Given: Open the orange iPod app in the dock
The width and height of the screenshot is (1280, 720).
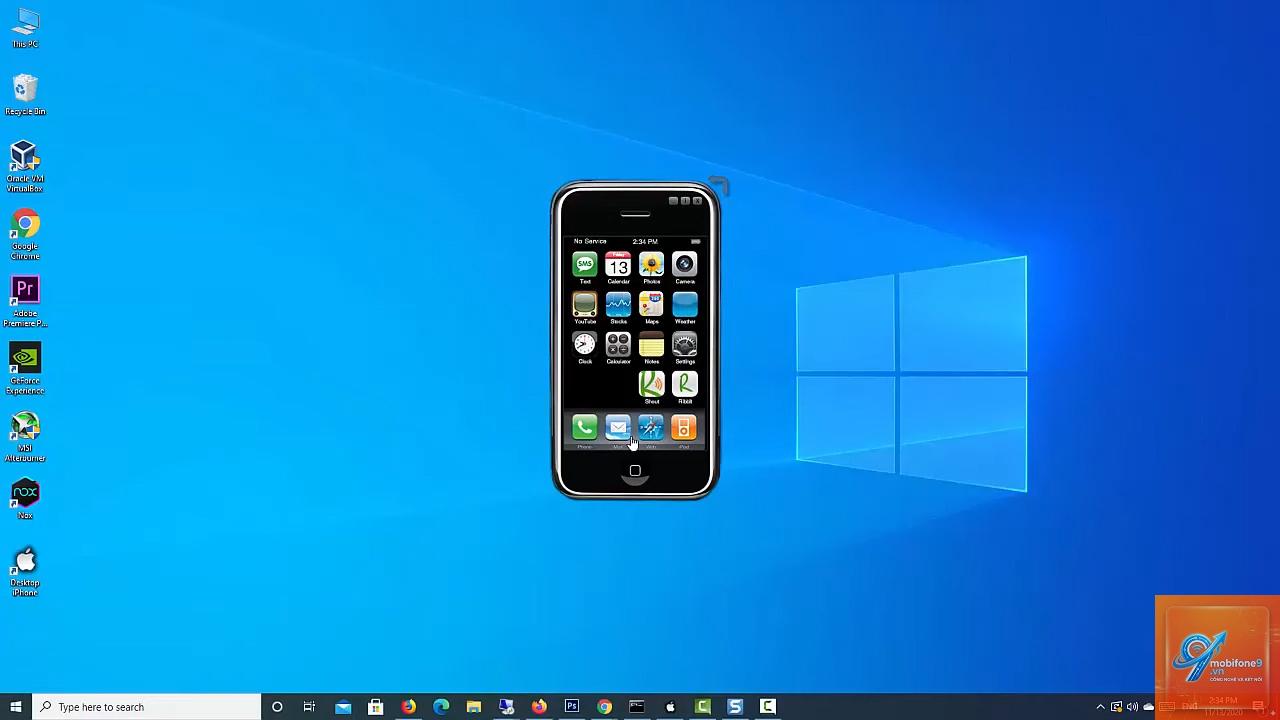Looking at the screenshot, I should pos(684,428).
